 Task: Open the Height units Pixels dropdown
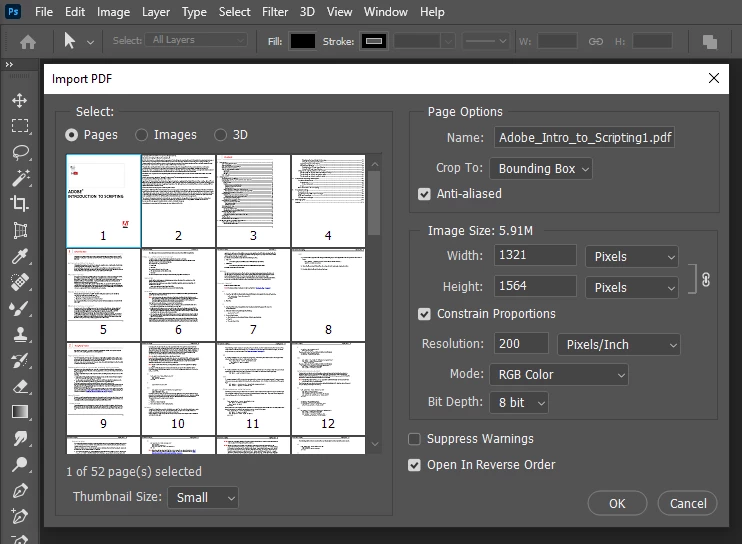pyautogui.click(x=632, y=288)
